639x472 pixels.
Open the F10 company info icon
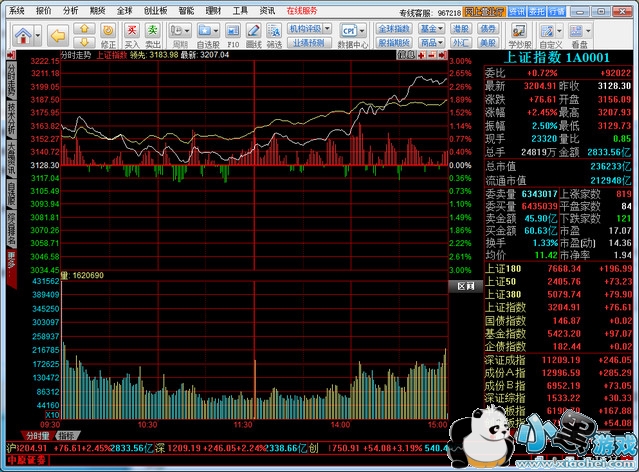pyautogui.click(x=232, y=36)
